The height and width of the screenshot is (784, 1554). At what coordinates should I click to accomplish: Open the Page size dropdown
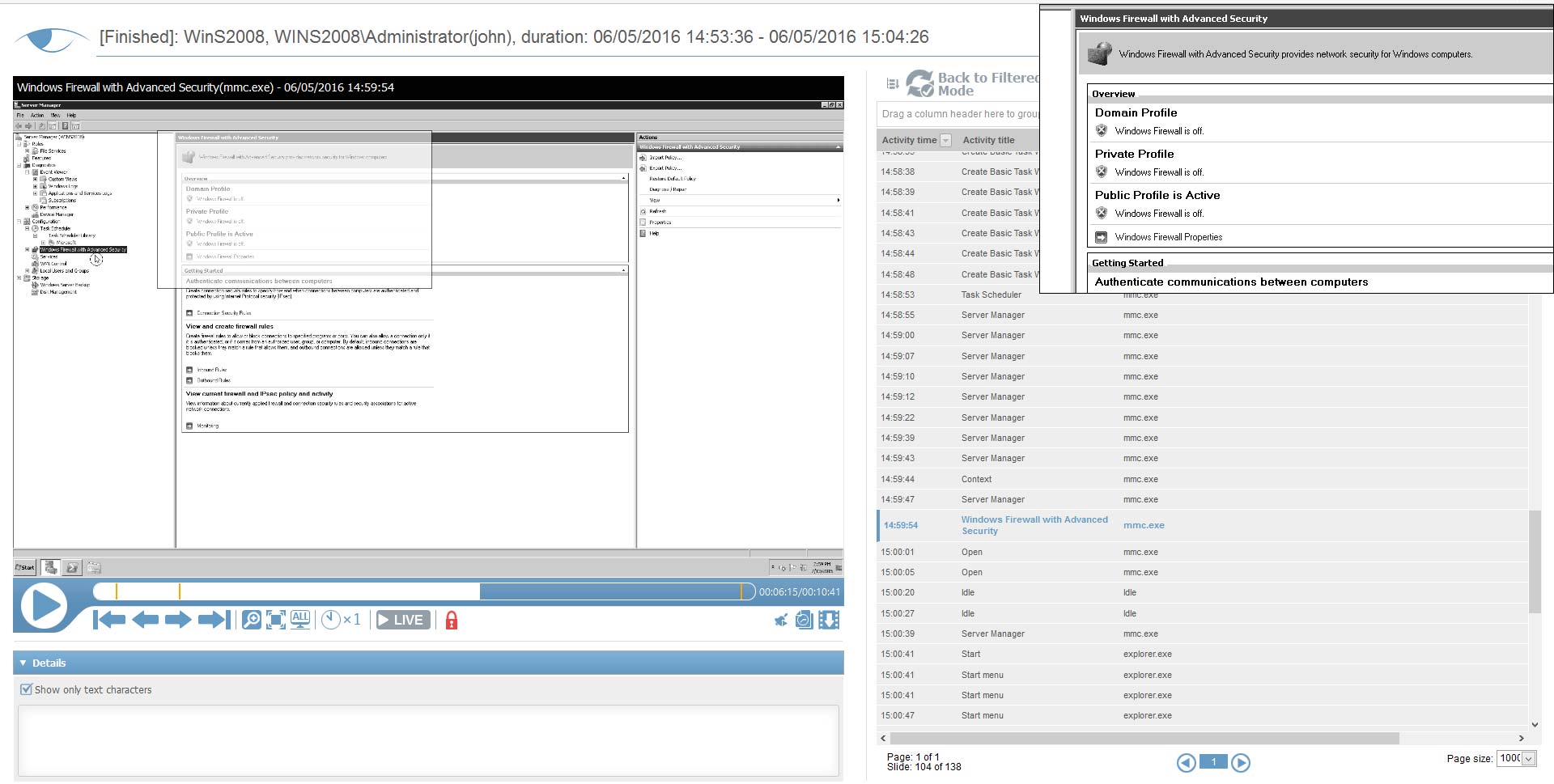tap(1528, 758)
